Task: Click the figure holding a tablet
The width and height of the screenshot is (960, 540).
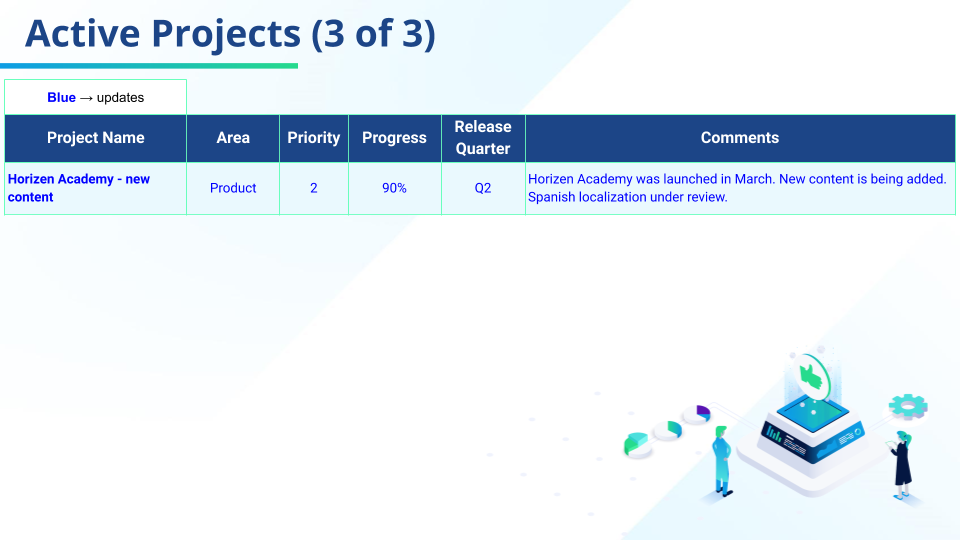Action: tap(903, 464)
